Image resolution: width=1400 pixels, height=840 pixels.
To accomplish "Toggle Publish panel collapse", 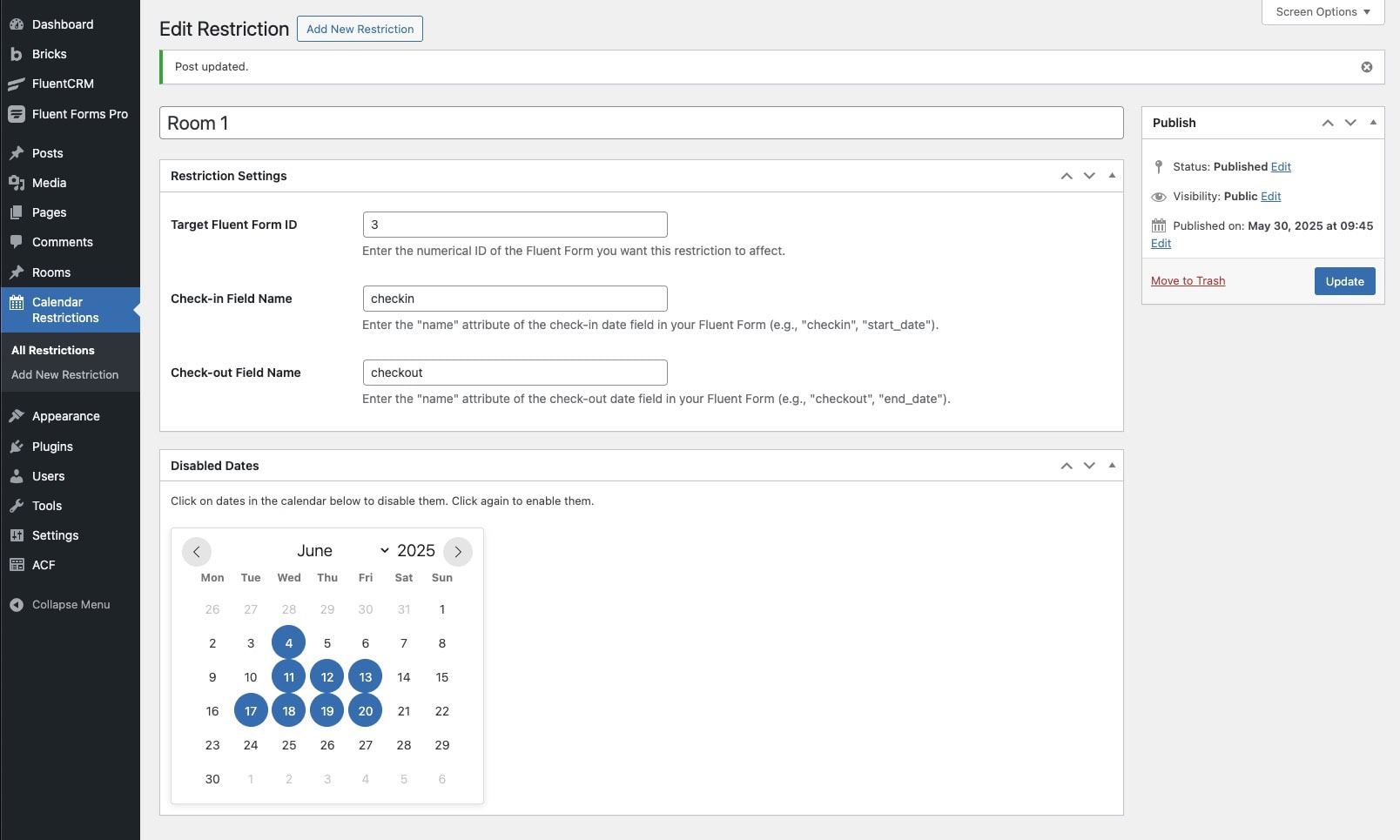I will [x=1373, y=123].
